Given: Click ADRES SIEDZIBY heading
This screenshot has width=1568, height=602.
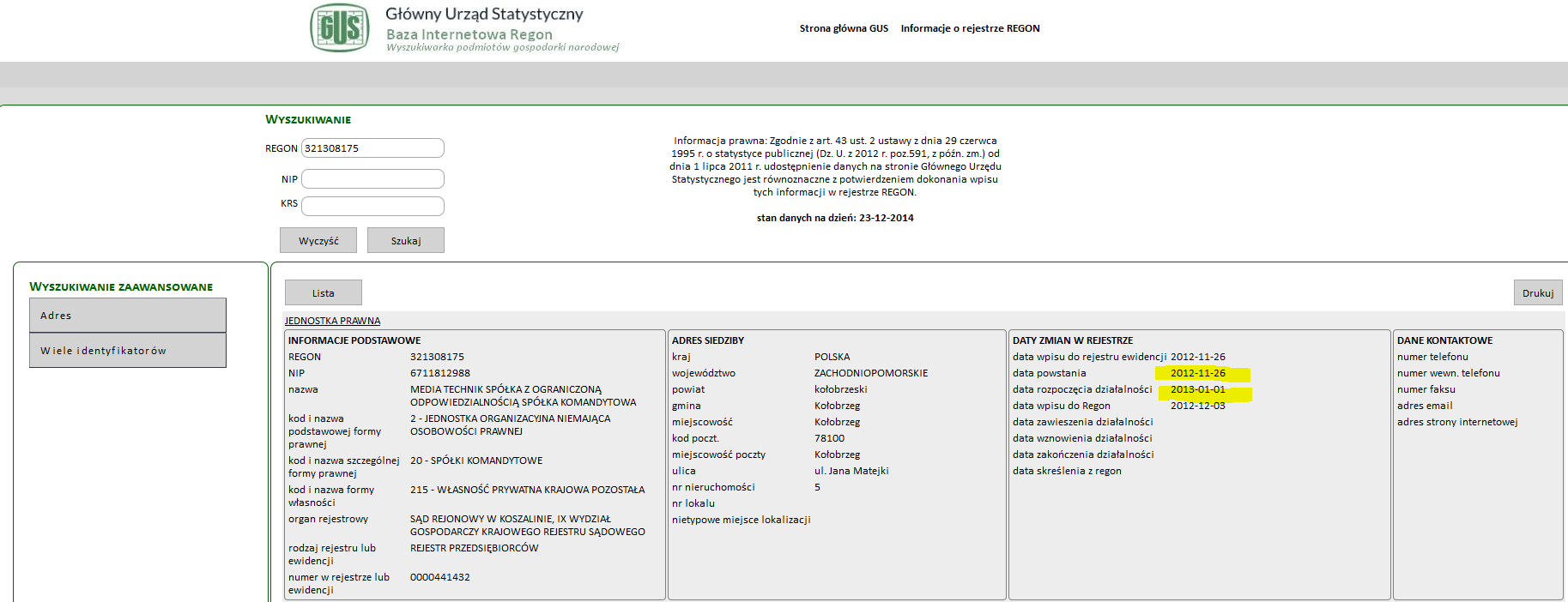Looking at the screenshot, I should click(708, 340).
